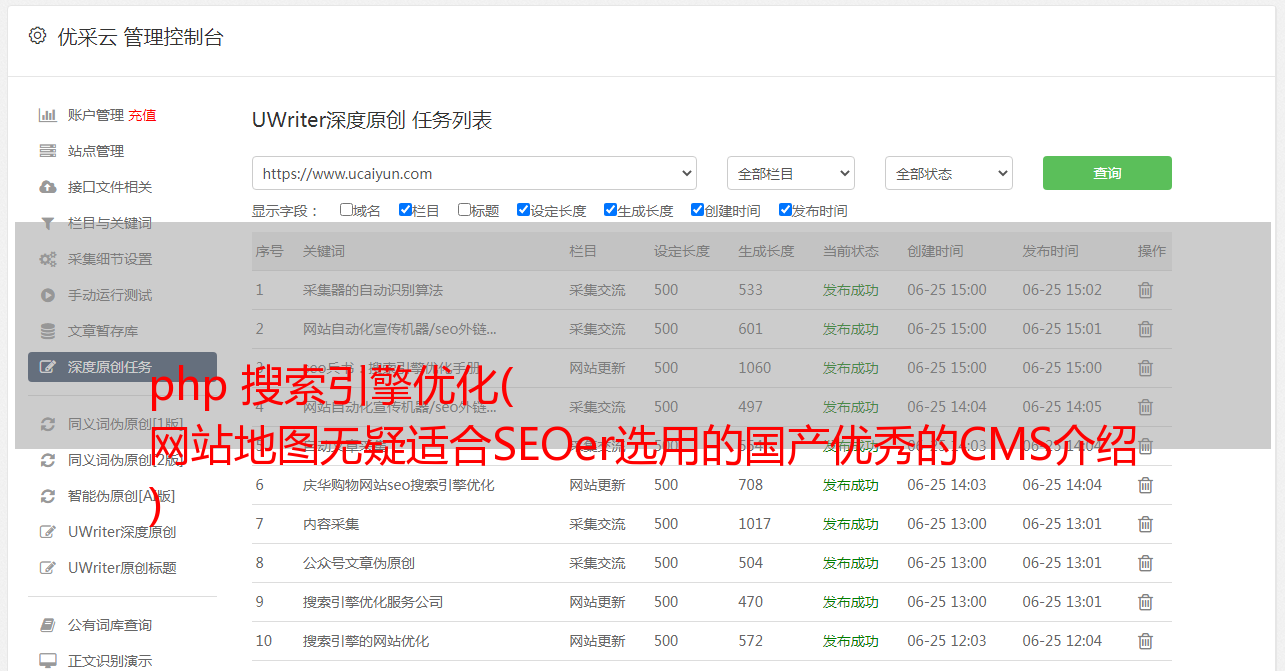The height and width of the screenshot is (671, 1285).
Task: Delete row 1 using its trash icon
Action: click(1145, 290)
